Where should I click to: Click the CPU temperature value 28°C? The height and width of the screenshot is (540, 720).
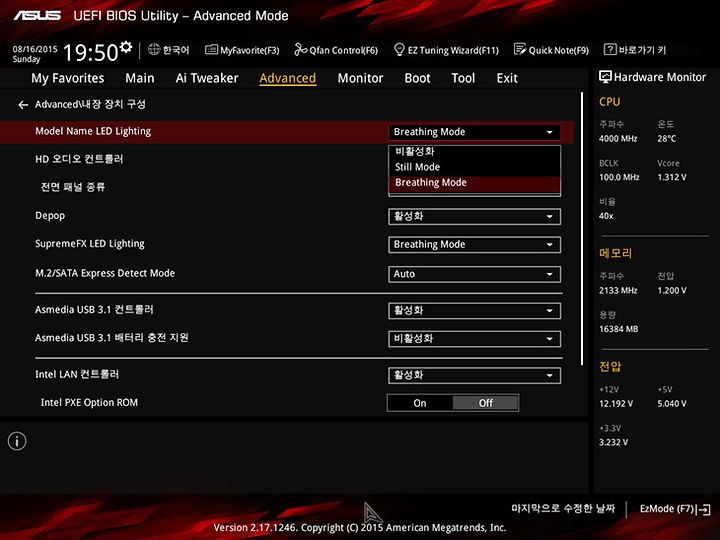point(667,139)
